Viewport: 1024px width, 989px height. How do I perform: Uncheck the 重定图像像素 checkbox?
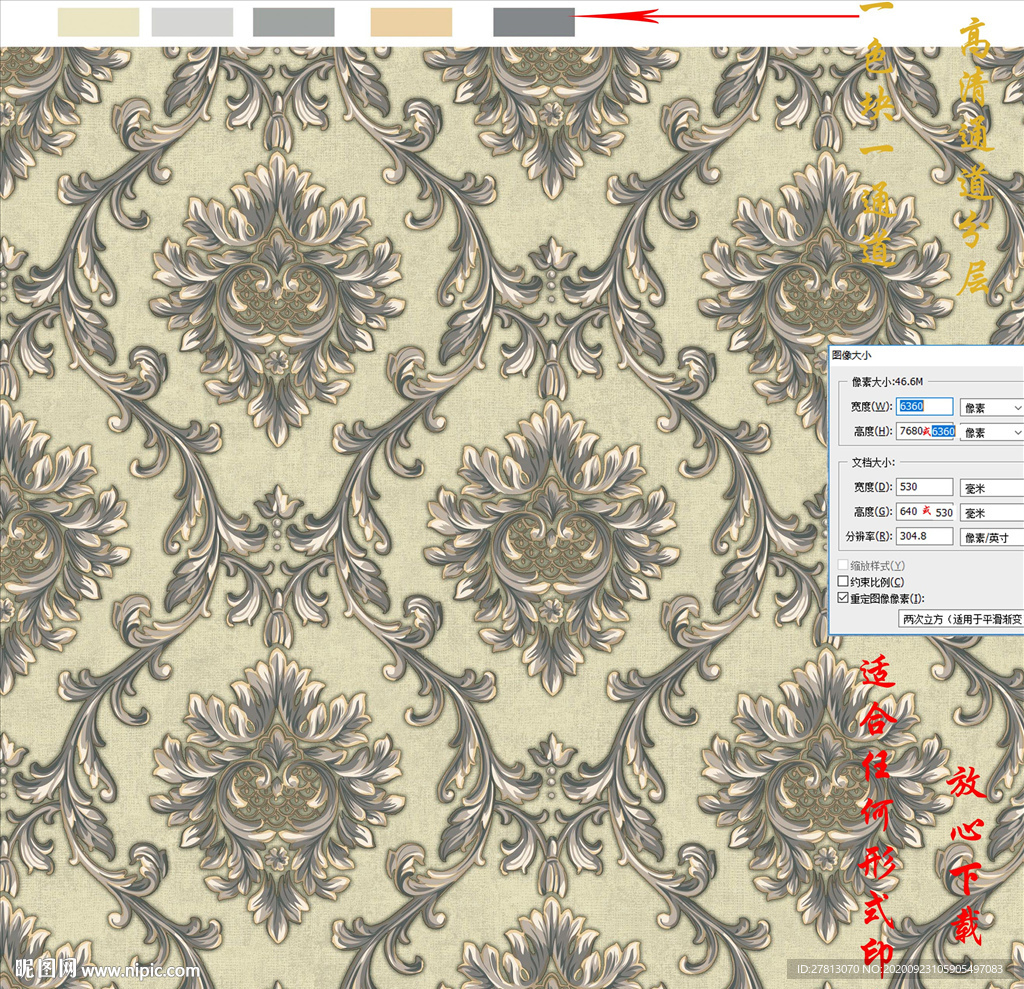click(x=843, y=598)
